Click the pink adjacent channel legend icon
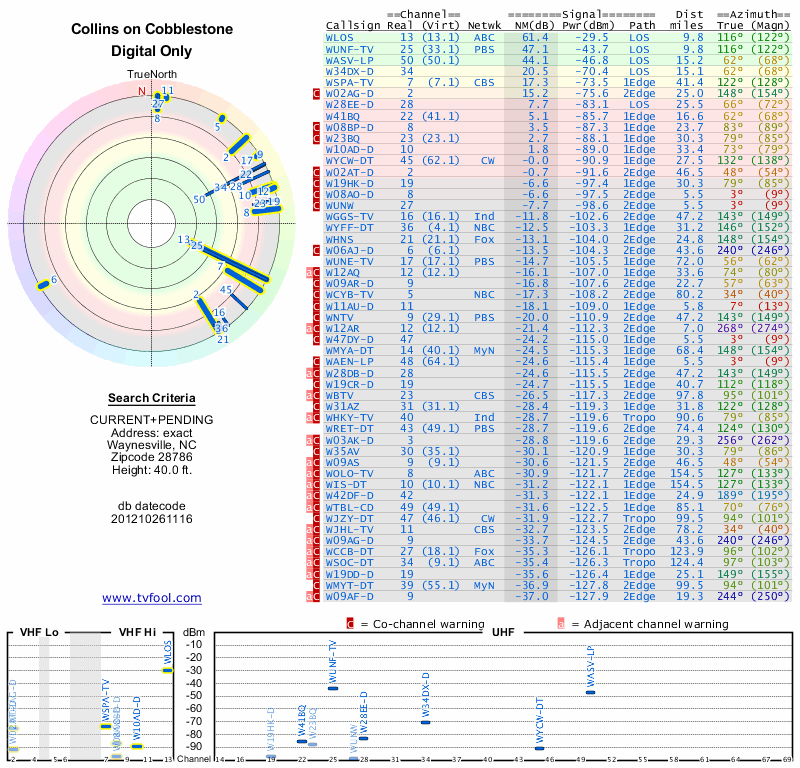The height and width of the screenshot is (768, 800). coord(561,624)
